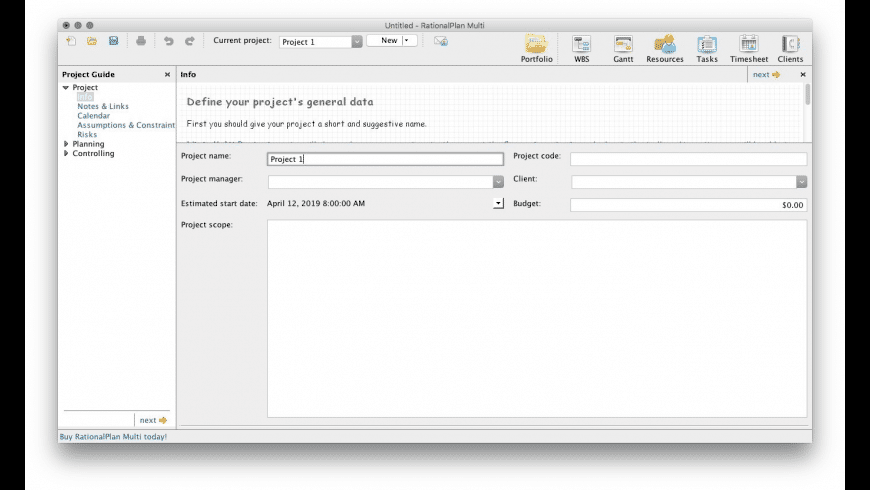Select Info in the Project Guide
870x490 pixels.
pos(85,97)
